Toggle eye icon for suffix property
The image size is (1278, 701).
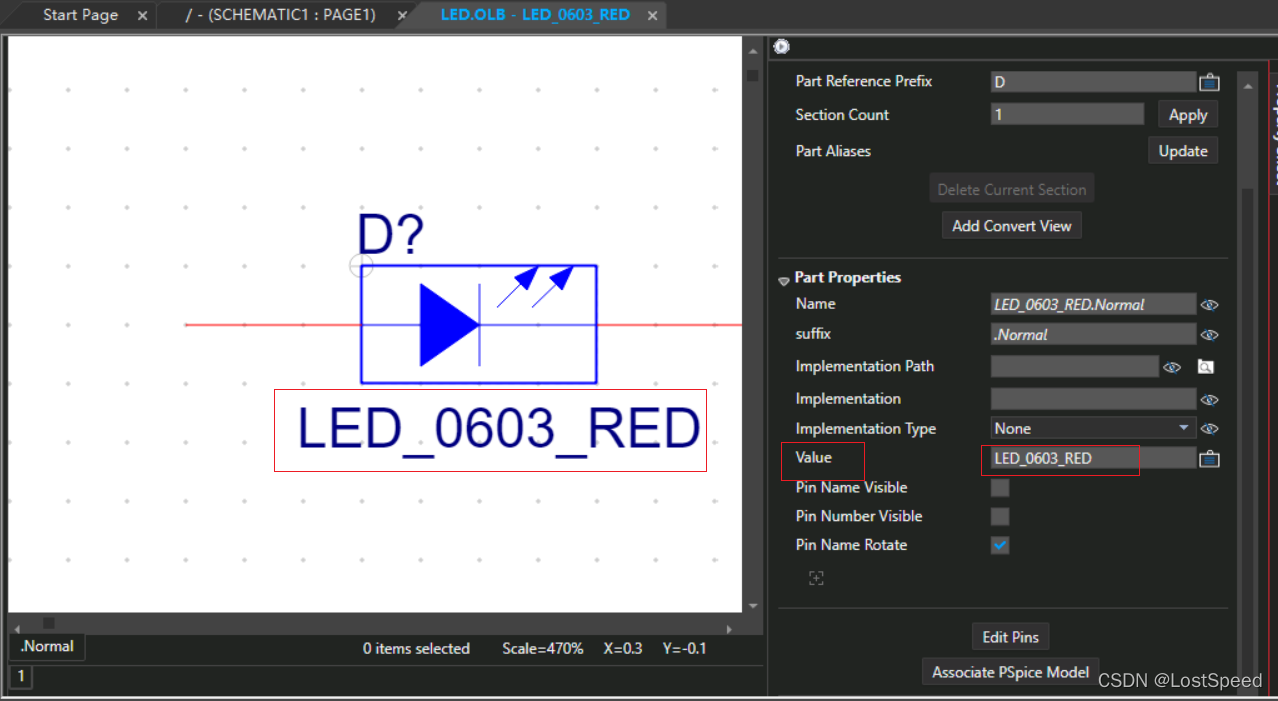(x=1209, y=335)
